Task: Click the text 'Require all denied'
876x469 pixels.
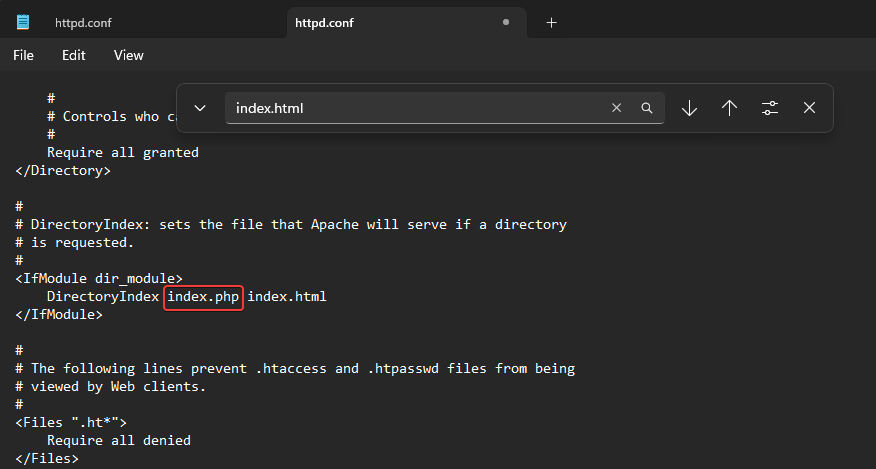Action: point(119,440)
